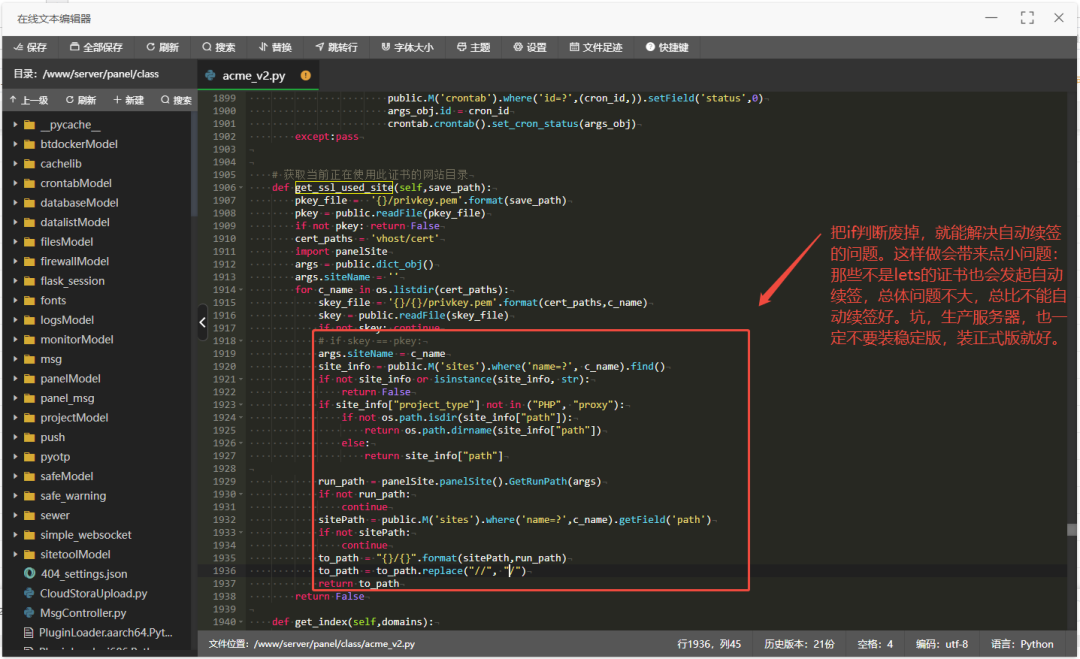Open the 替换 replace tool
The height and width of the screenshot is (659, 1080).
(x=275, y=48)
